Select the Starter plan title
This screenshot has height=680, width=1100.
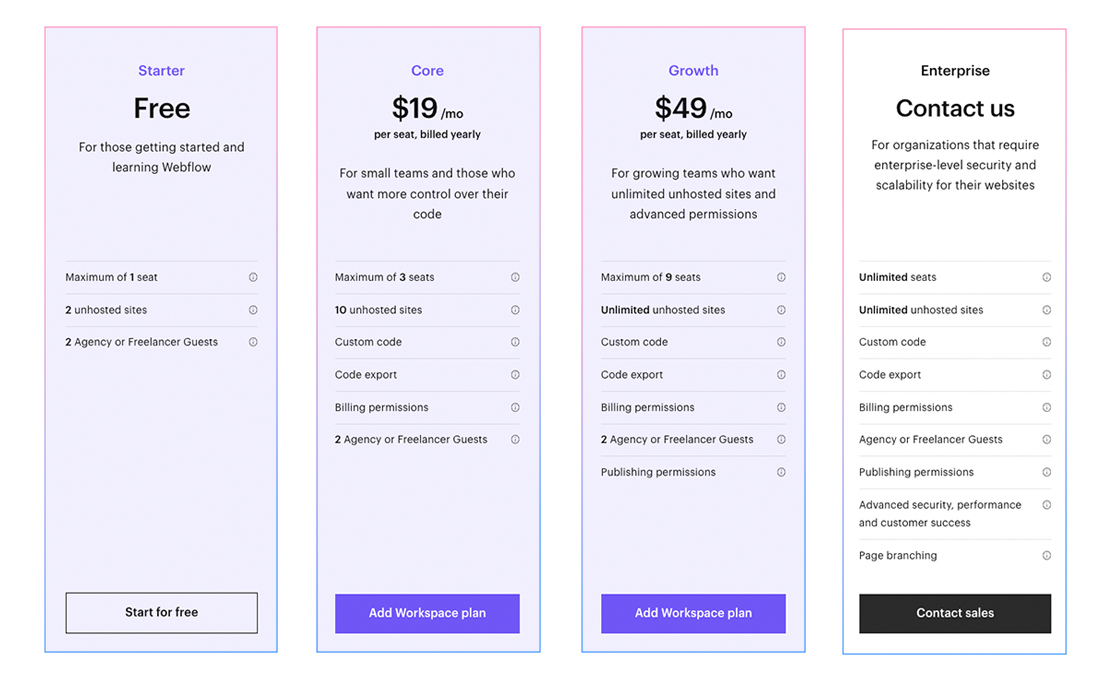(161, 71)
